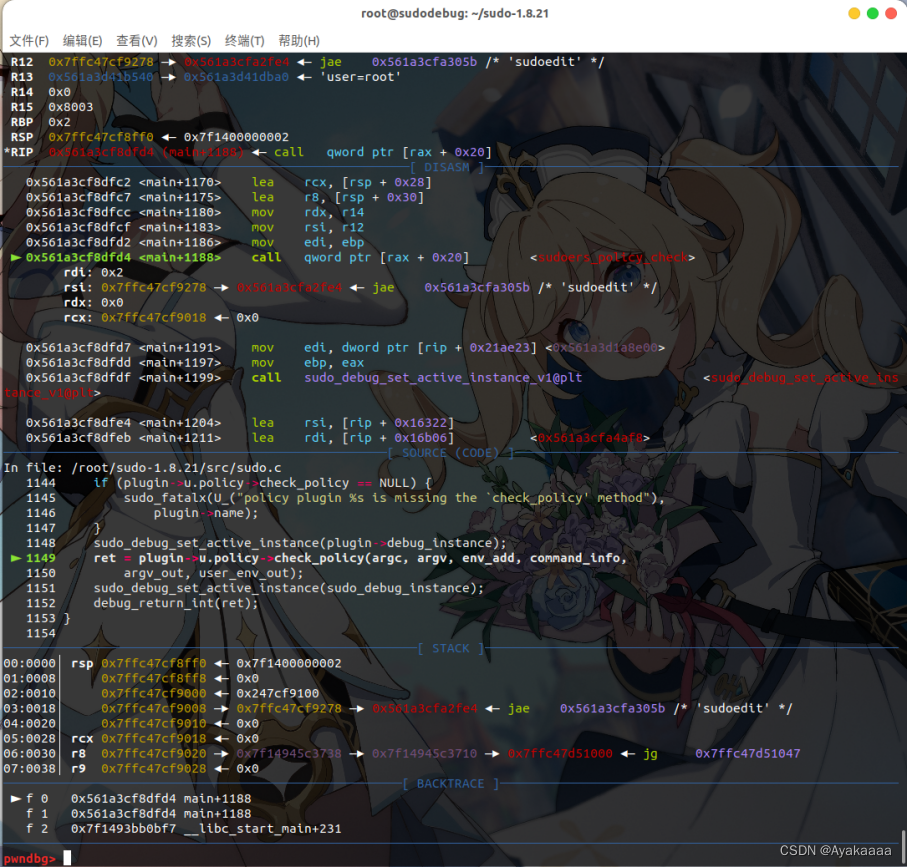Click source line 1144
907x868 pixels.
click(x=229, y=483)
